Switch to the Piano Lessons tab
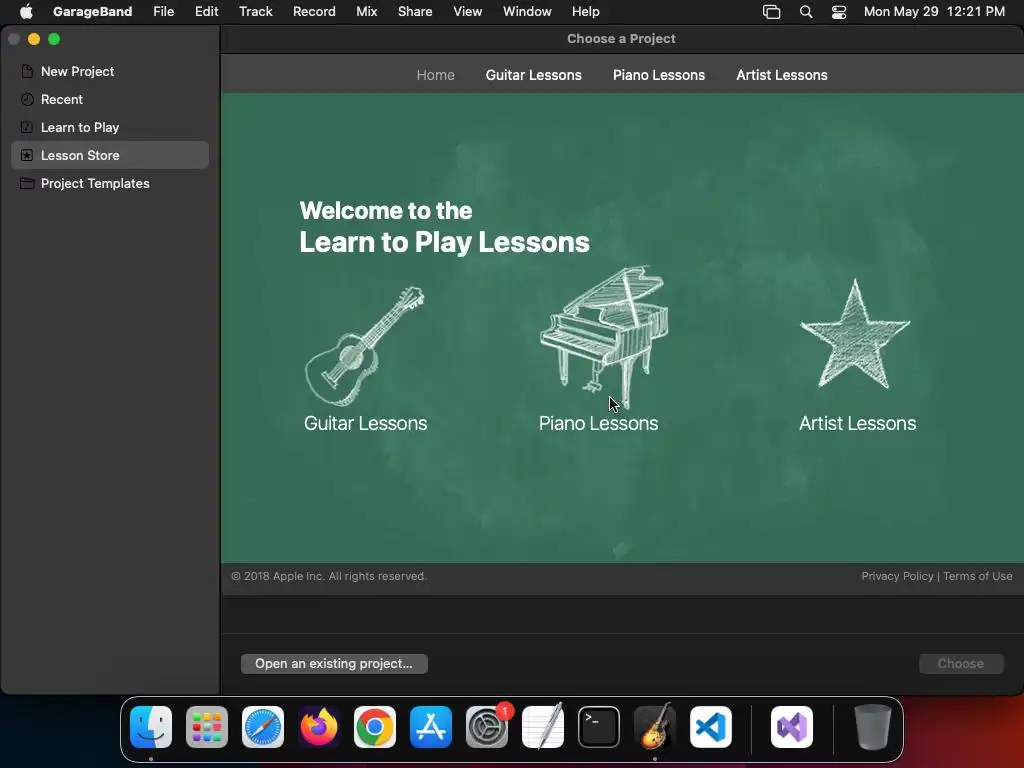 (x=659, y=75)
